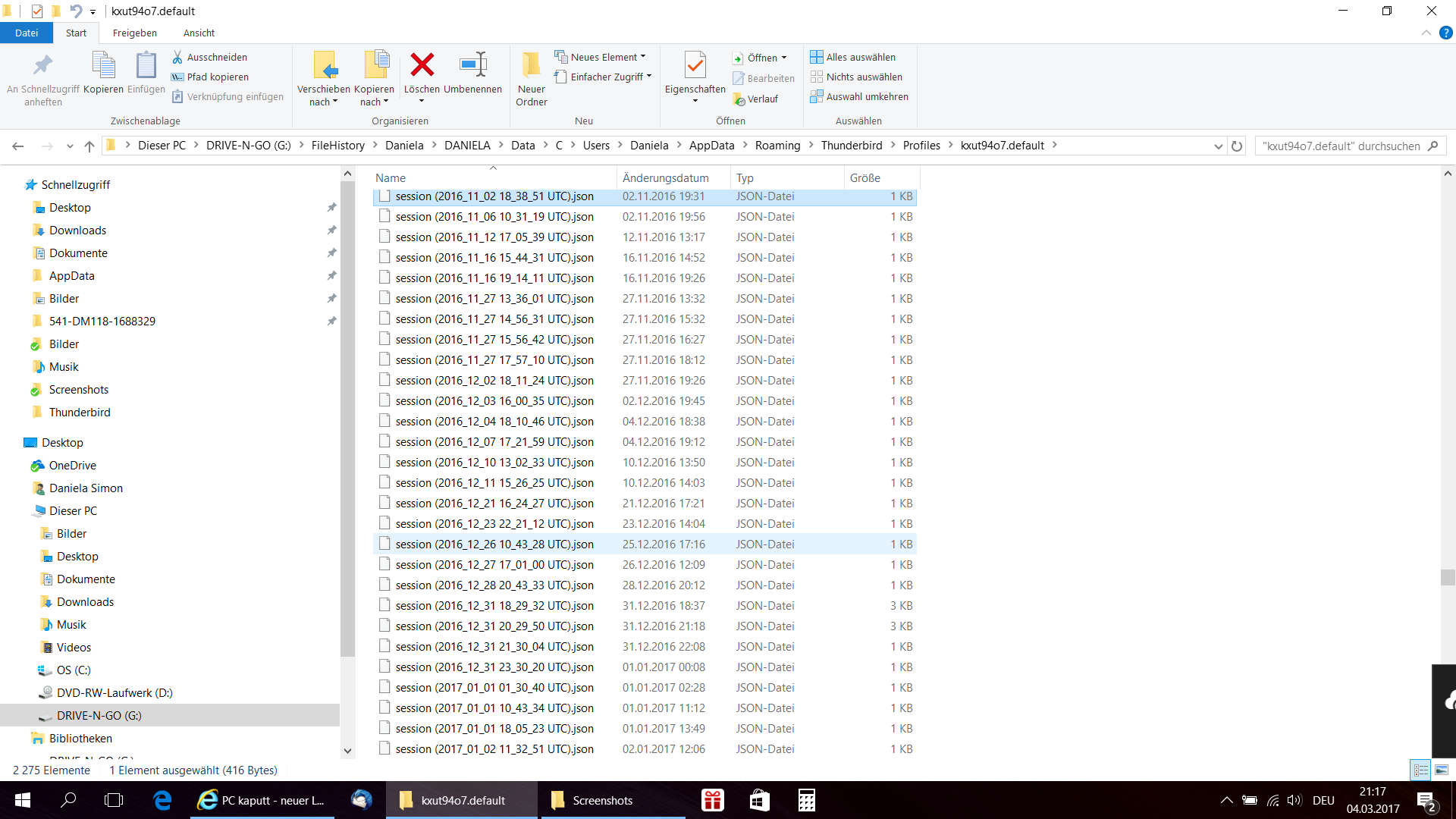Sort by the Änderungsdatum column header
The height and width of the screenshot is (819, 1456).
pos(666,177)
